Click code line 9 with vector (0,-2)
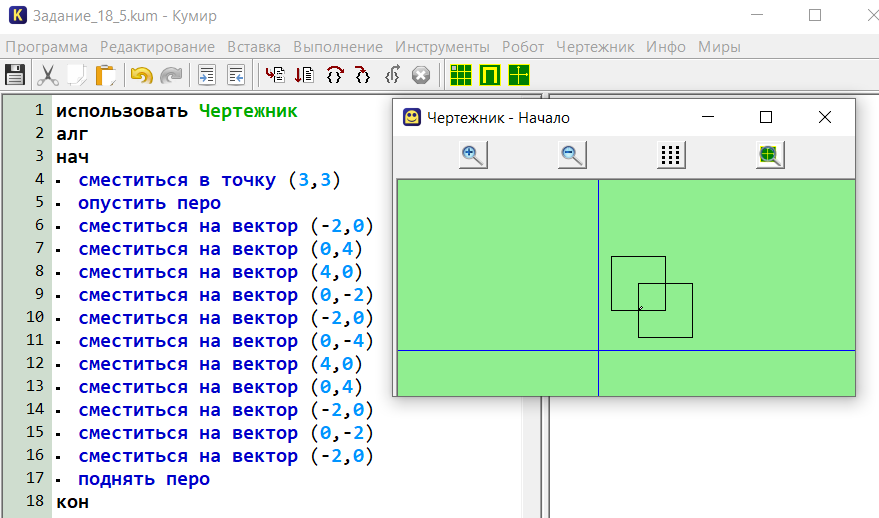 pos(225,295)
